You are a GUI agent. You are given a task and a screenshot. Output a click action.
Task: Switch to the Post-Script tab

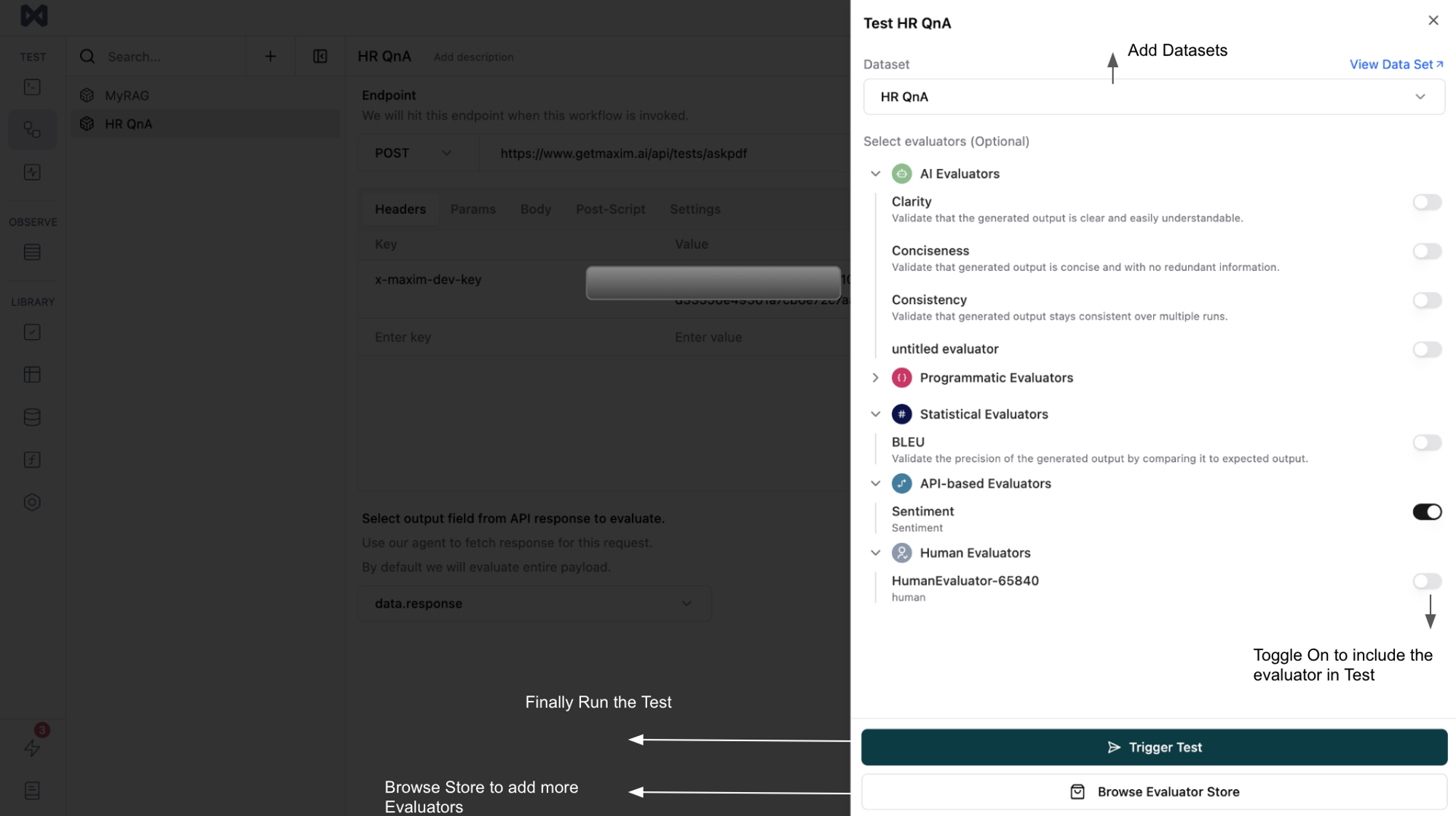coord(610,209)
